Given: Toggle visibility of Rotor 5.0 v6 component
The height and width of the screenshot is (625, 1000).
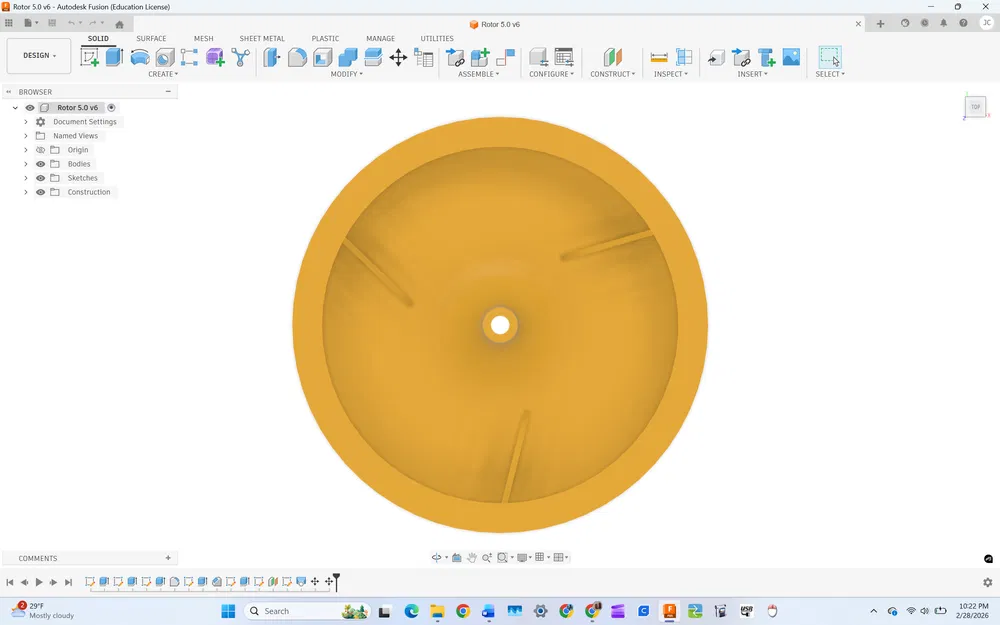Looking at the screenshot, I should click(x=30, y=108).
